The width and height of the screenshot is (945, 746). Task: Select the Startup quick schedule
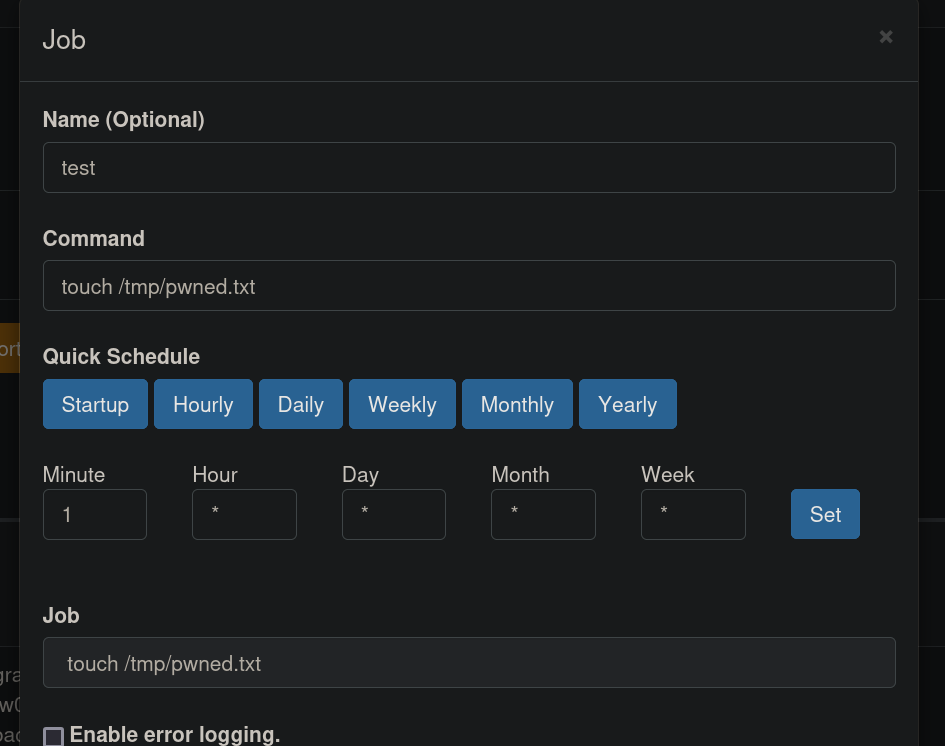(x=95, y=405)
